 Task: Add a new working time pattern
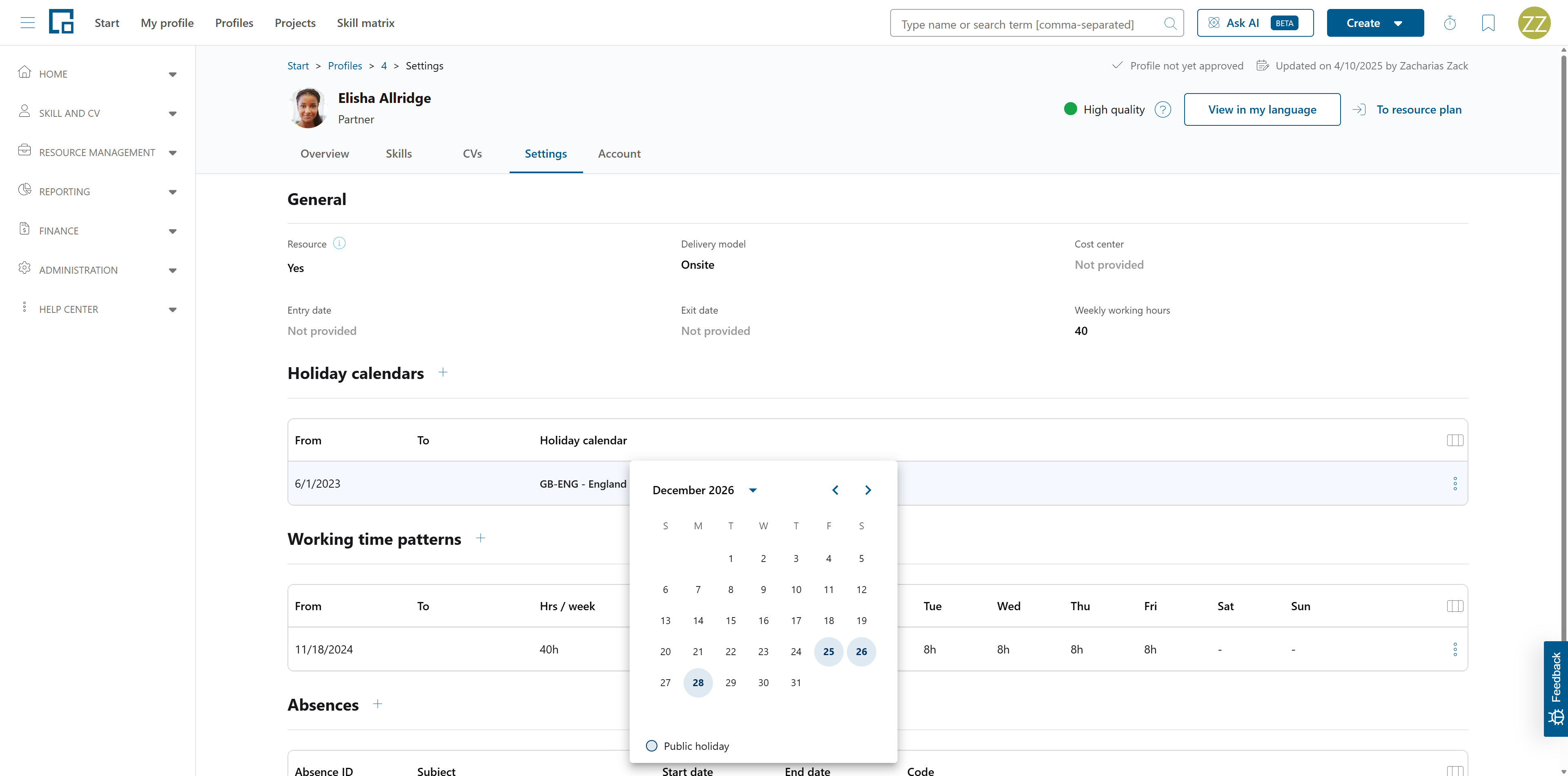[x=480, y=538]
